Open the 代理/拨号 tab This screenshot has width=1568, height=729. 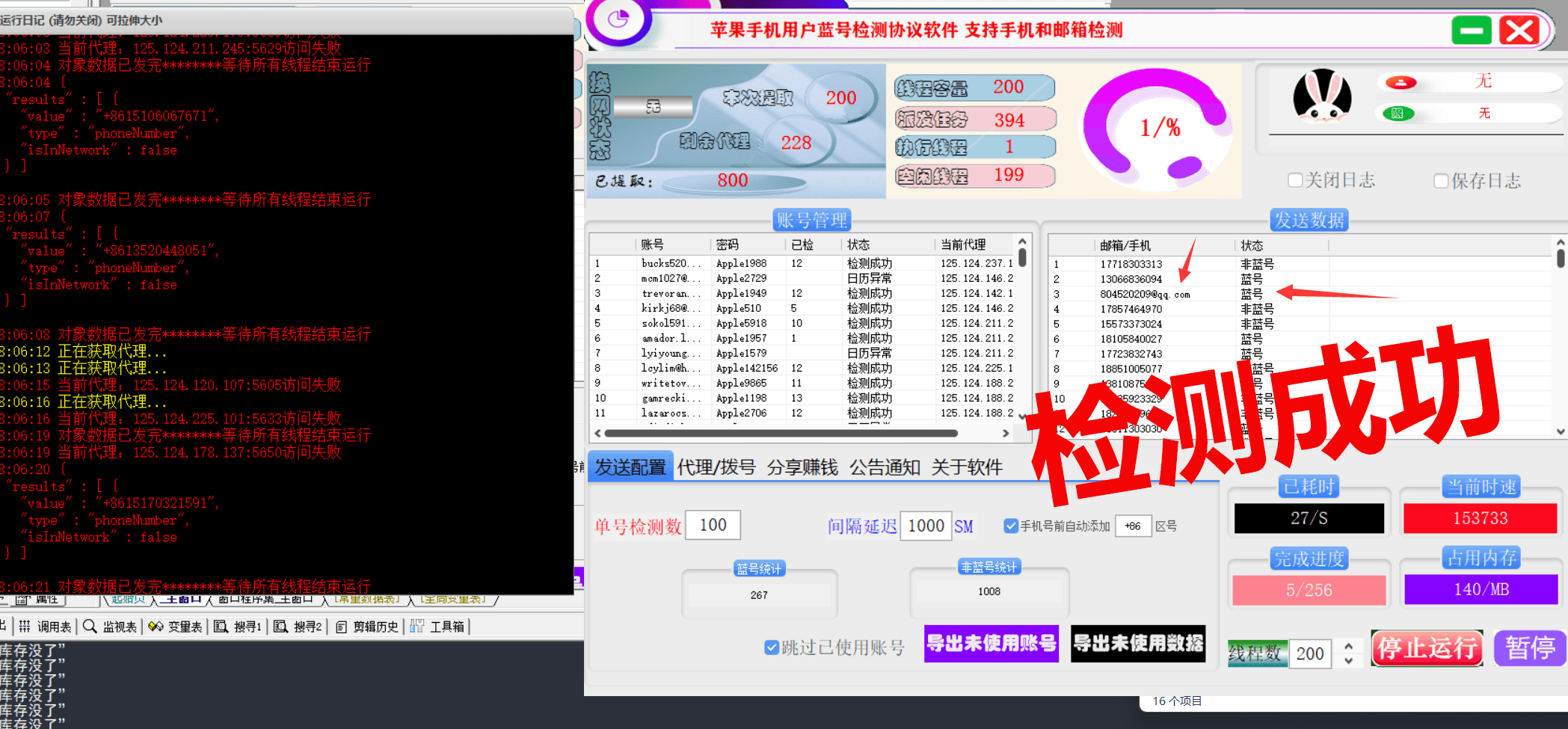click(716, 468)
